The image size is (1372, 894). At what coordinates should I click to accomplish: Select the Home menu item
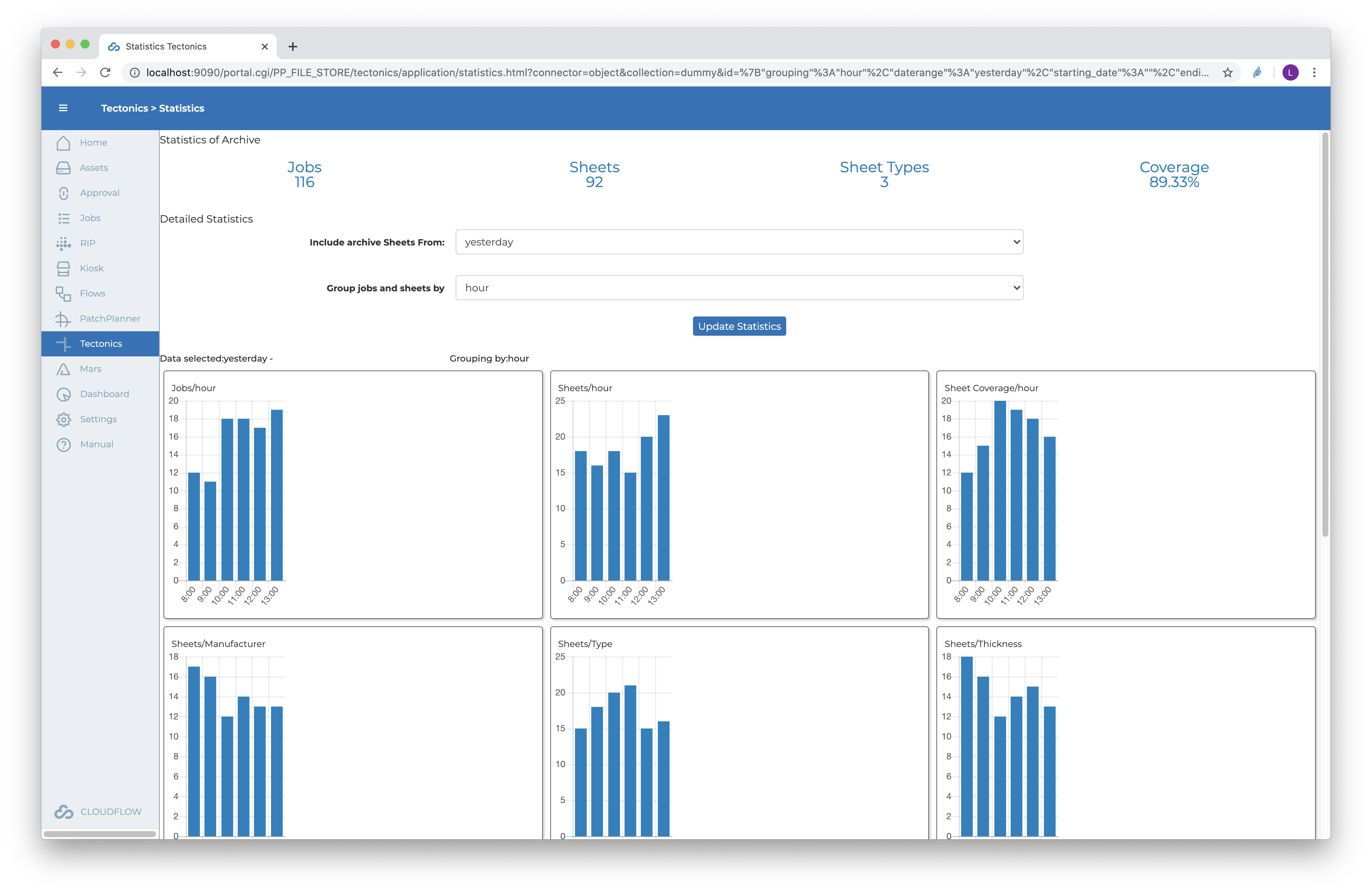pyautogui.click(x=94, y=142)
